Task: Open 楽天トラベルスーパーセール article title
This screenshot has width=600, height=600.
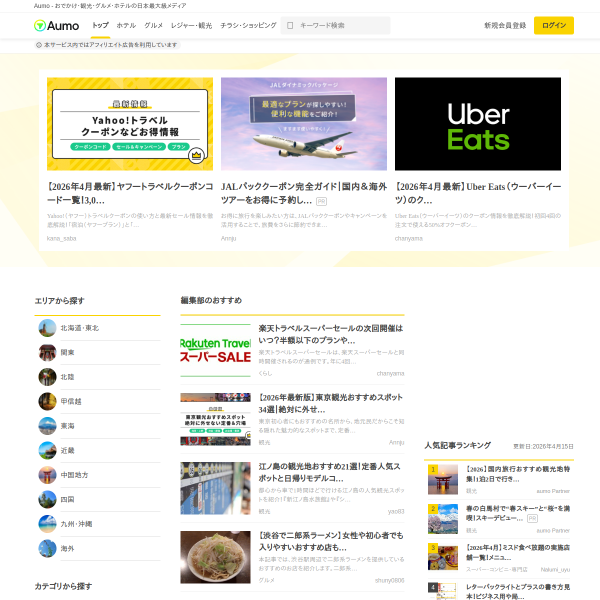Action: click(331, 334)
